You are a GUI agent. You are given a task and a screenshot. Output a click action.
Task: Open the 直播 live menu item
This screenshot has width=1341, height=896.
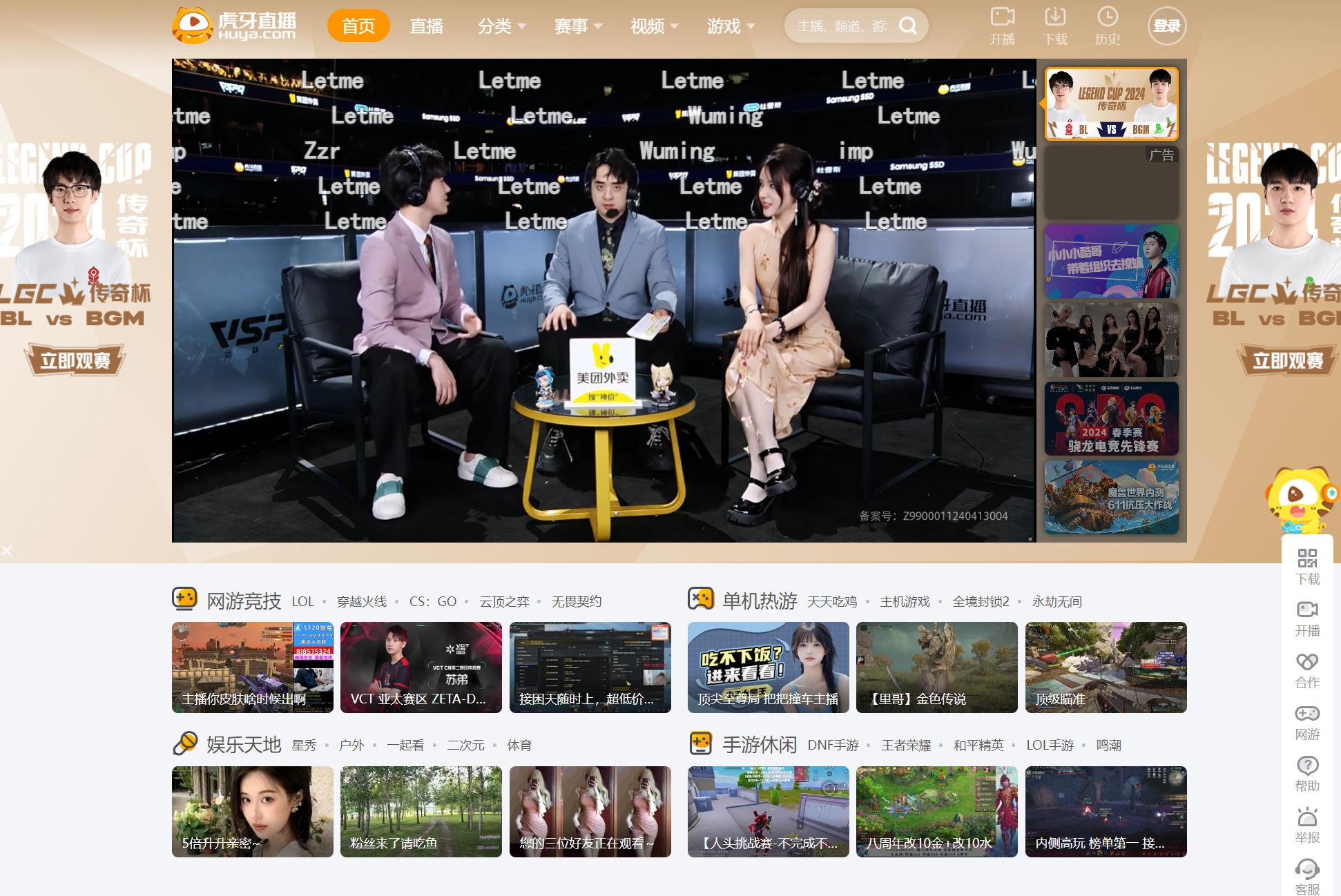427,26
